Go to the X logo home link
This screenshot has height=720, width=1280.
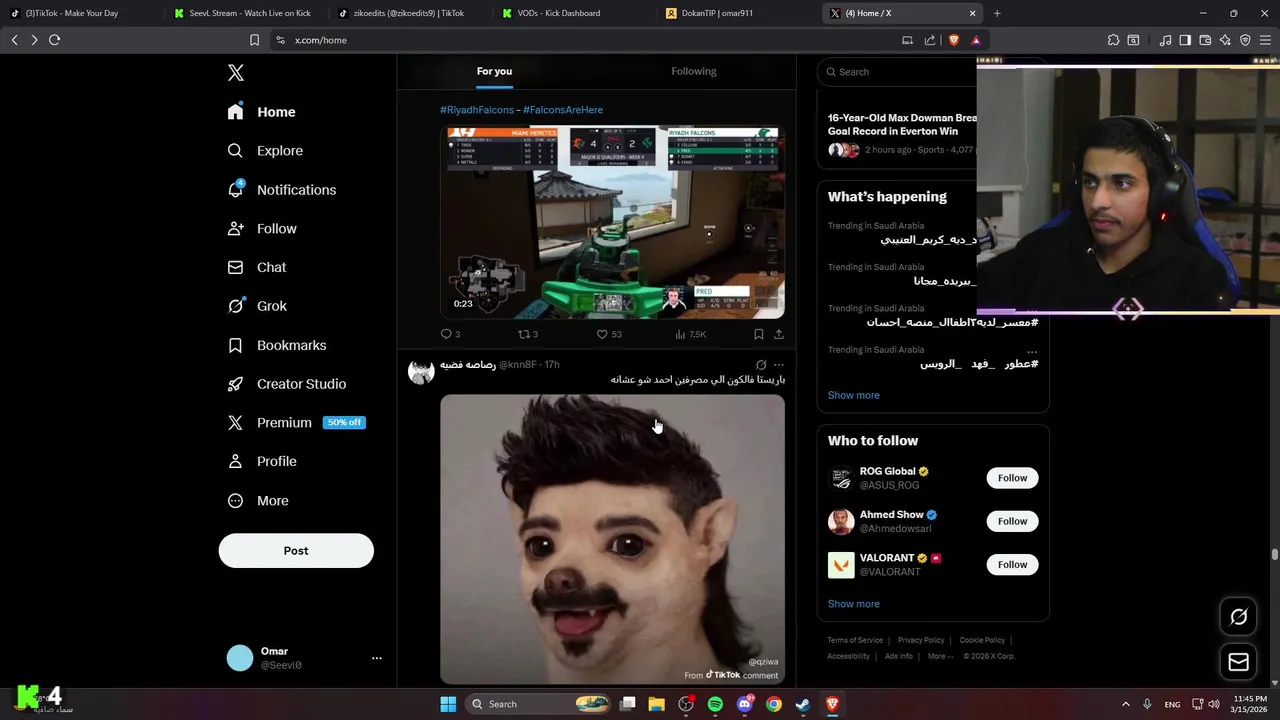click(x=236, y=73)
